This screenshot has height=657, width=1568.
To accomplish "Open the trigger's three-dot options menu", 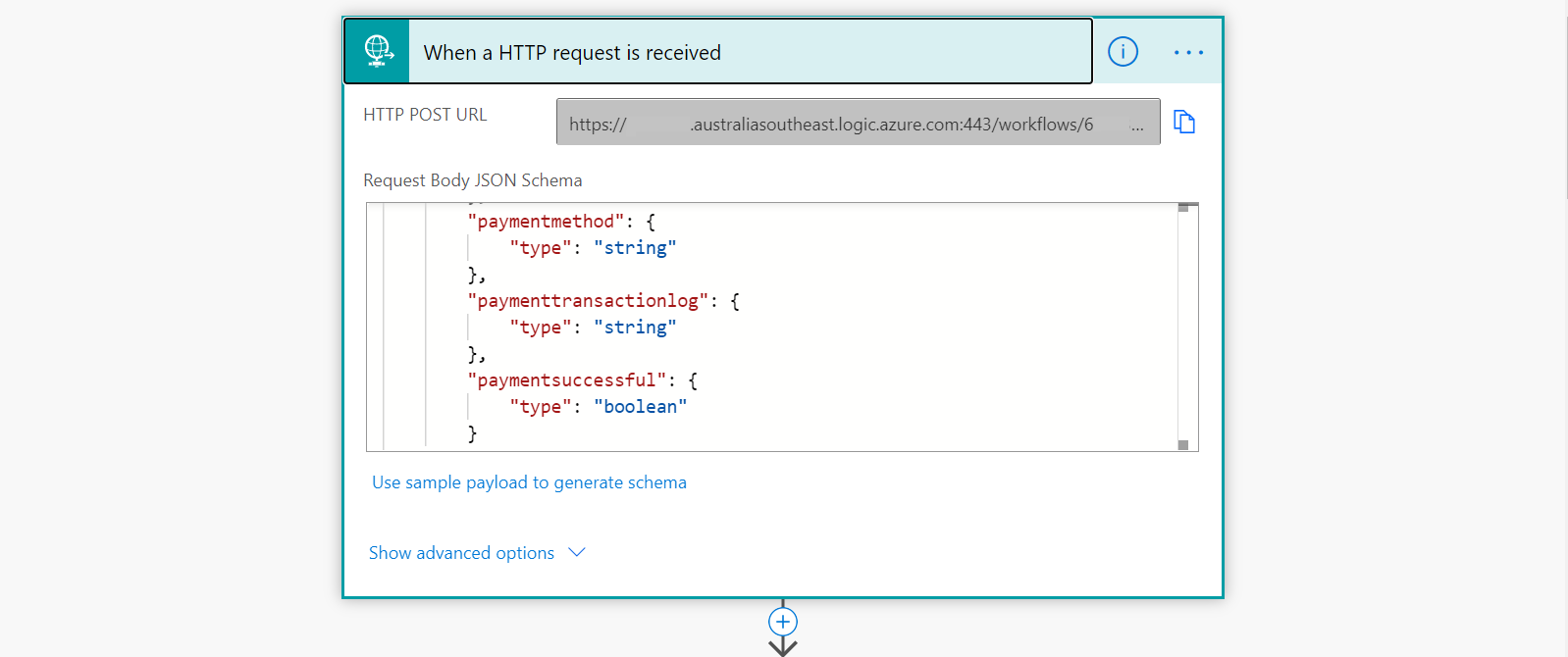I will (1188, 52).
